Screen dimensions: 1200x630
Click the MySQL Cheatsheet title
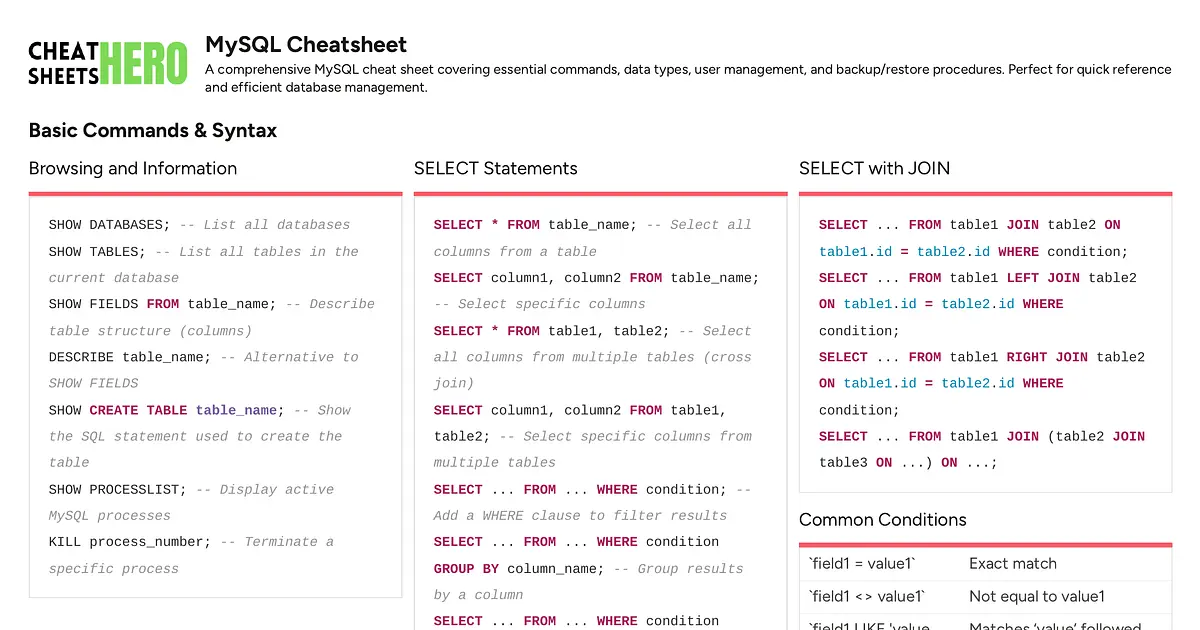[x=306, y=44]
